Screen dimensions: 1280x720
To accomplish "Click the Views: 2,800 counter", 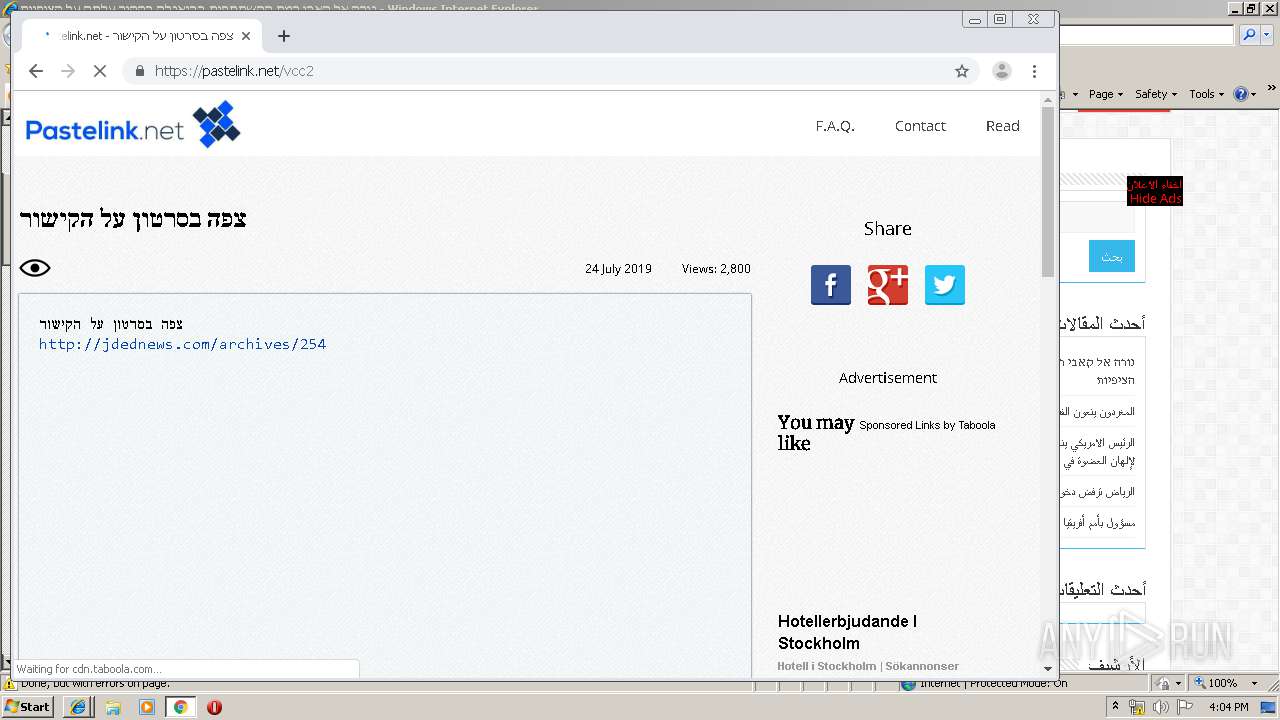I will 716,269.
